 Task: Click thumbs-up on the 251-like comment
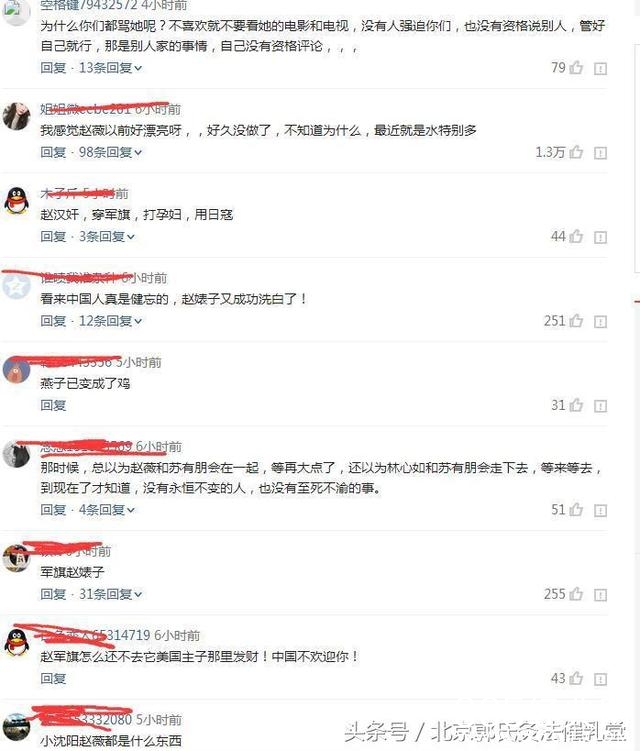[576, 320]
